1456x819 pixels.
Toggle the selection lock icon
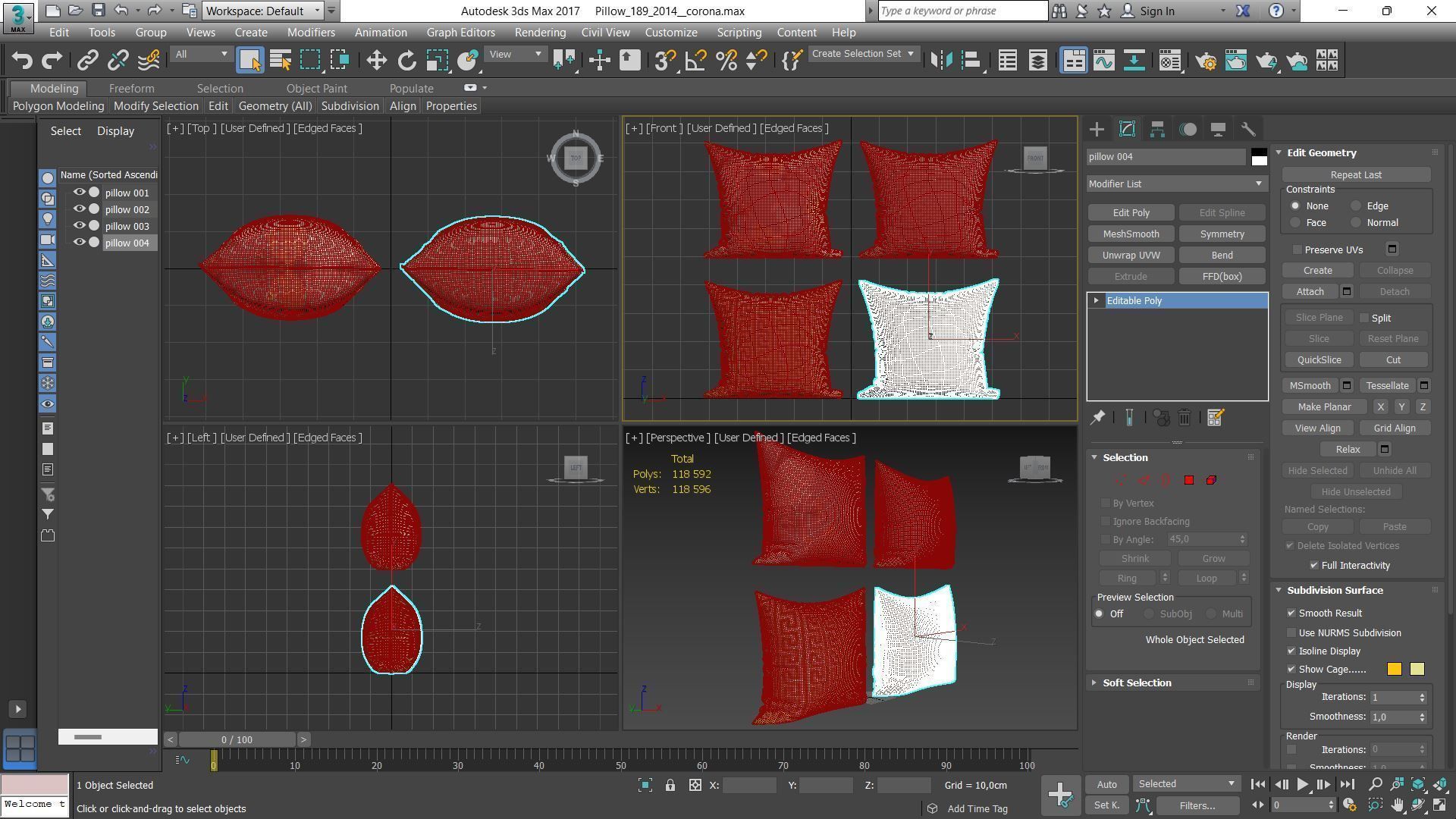tap(670, 786)
